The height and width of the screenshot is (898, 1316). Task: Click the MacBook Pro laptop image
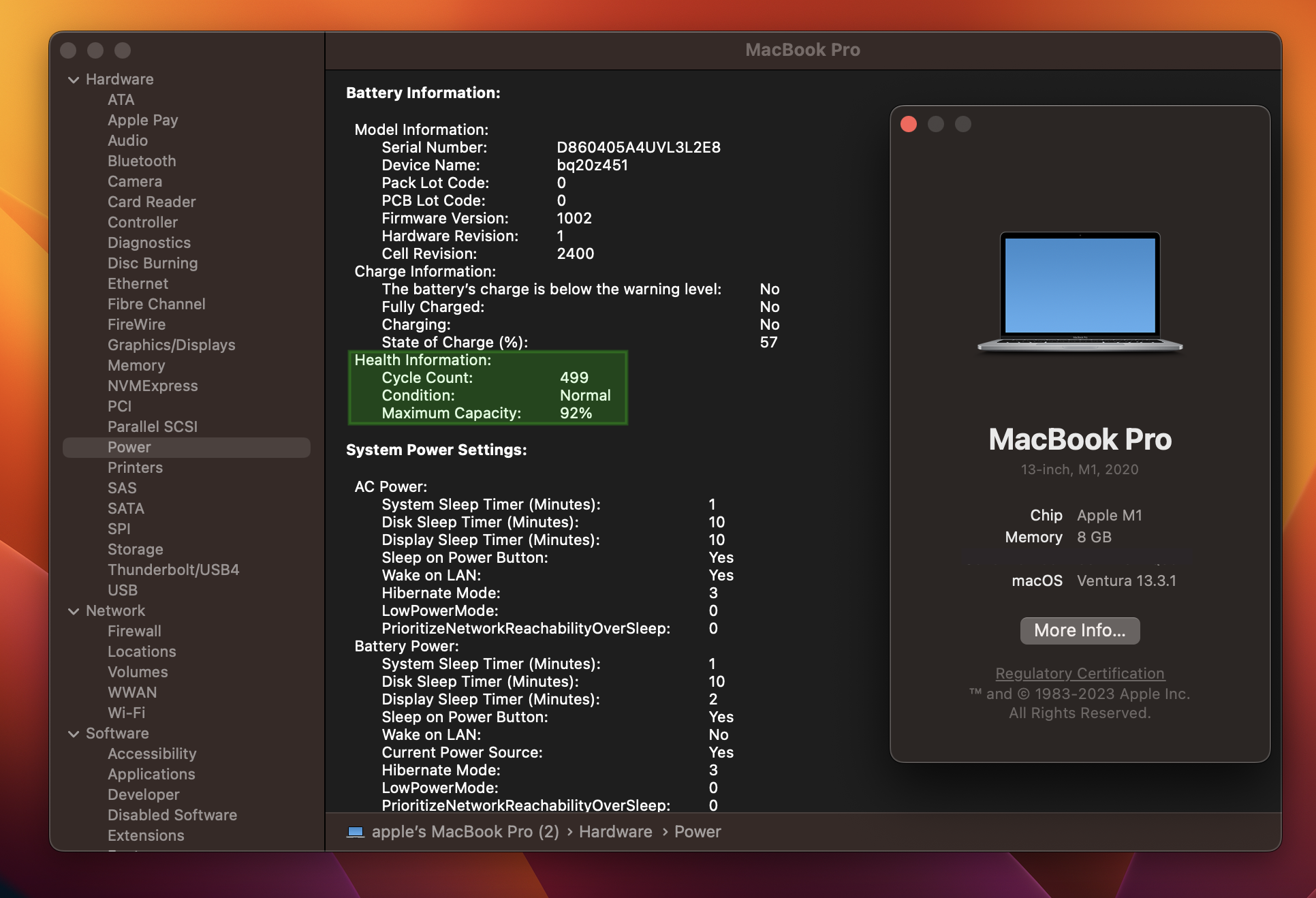tap(1080, 292)
